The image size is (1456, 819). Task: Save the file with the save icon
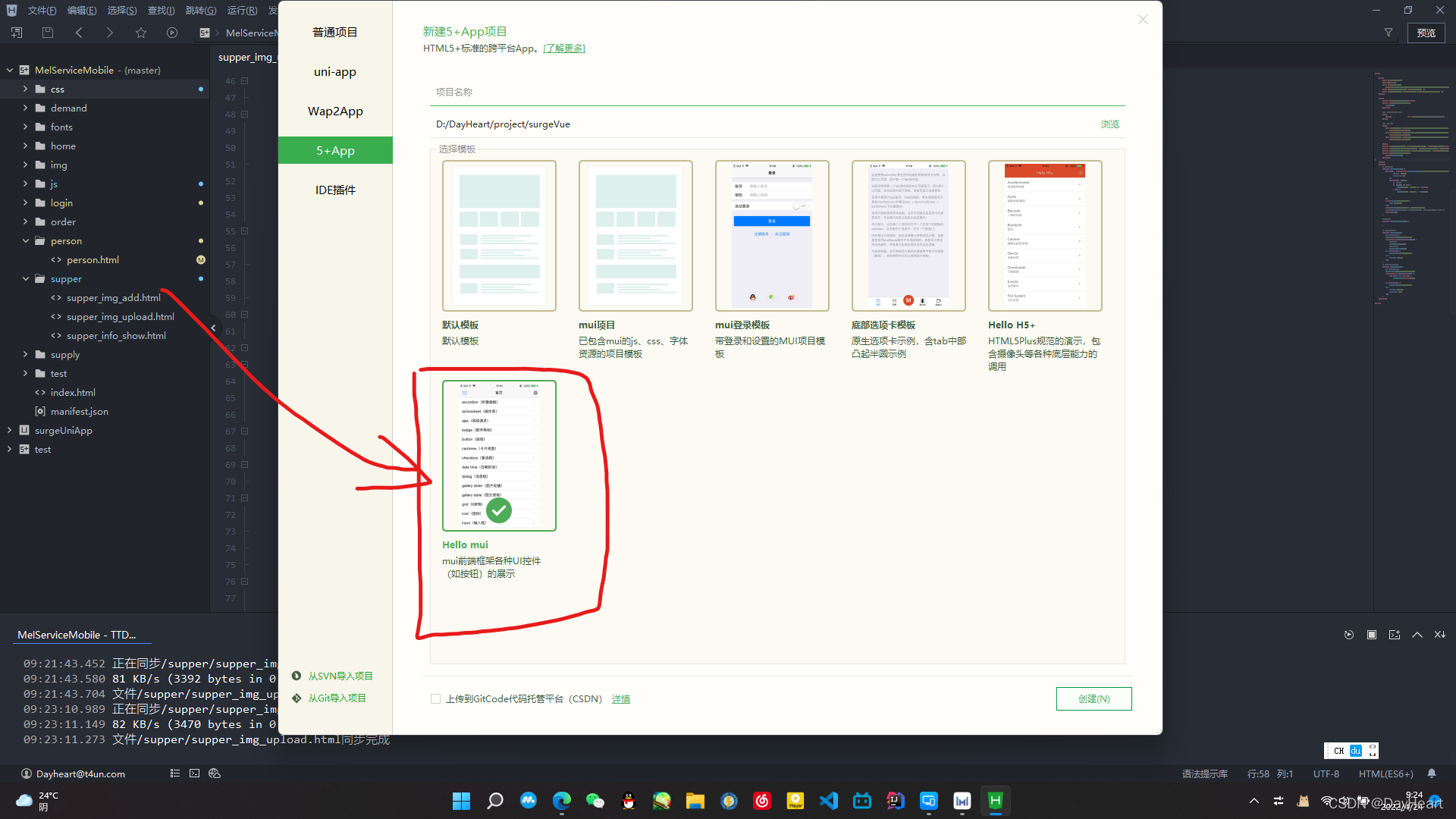[x=47, y=33]
